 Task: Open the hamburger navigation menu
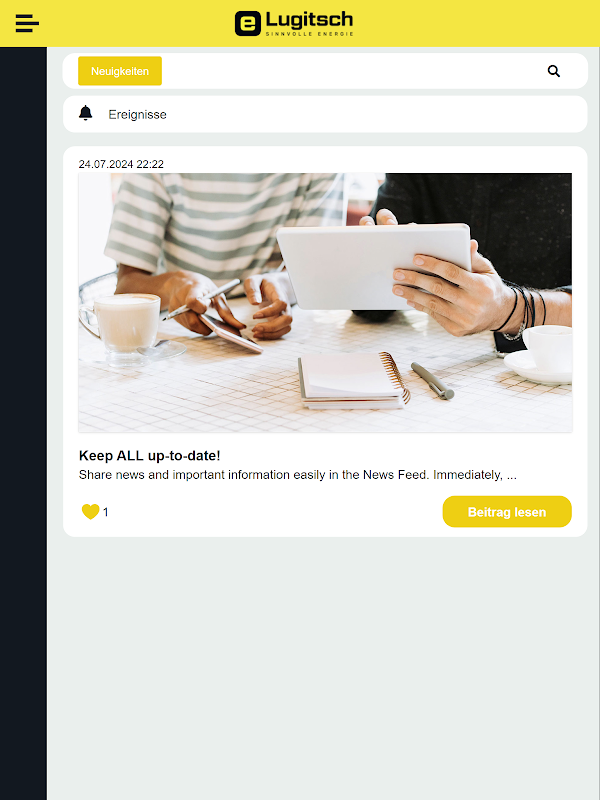[x=27, y=23]
